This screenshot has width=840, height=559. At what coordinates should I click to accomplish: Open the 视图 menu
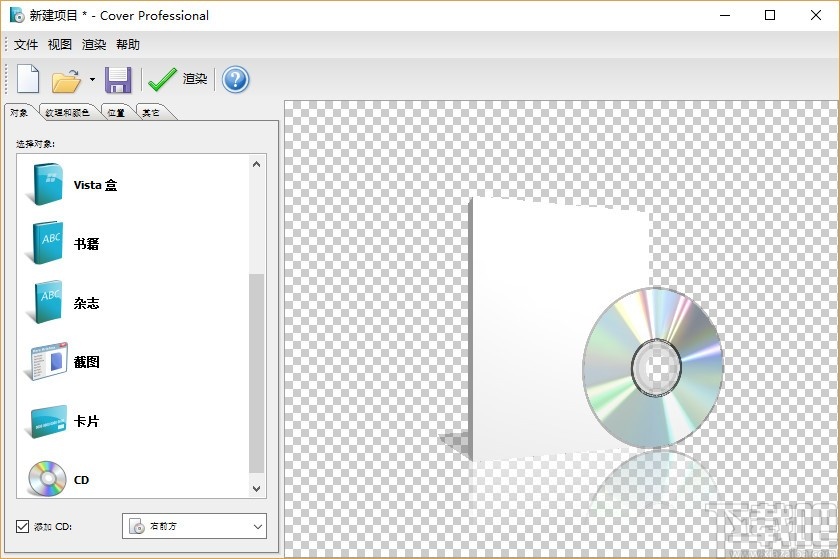pyautogui.click(x=59, y=44)
